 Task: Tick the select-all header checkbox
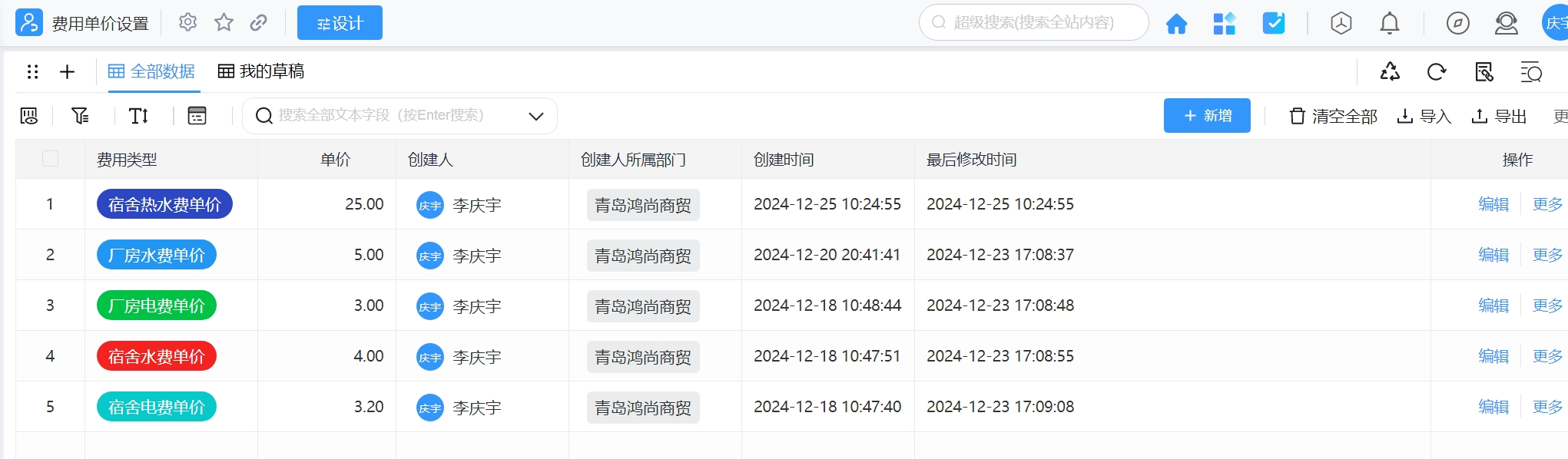[50, 159]
